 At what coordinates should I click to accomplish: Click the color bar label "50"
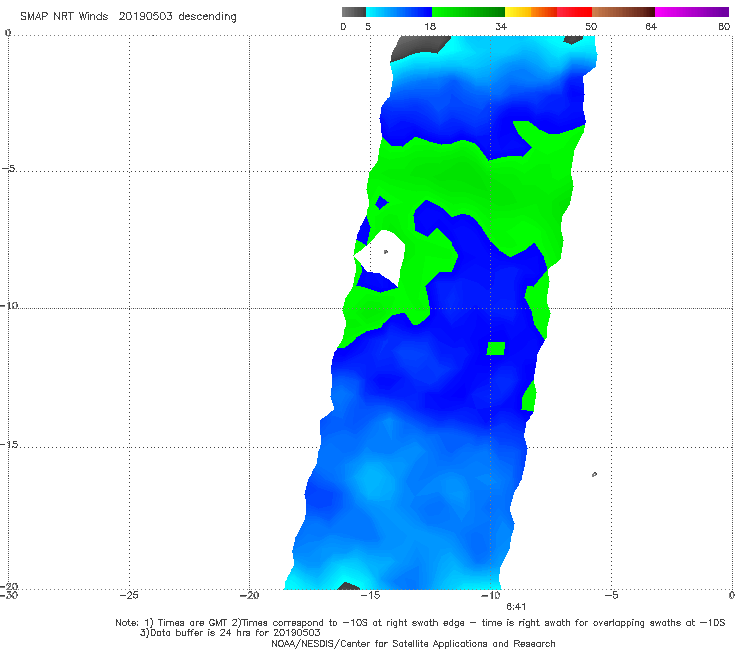coord(591,26)
